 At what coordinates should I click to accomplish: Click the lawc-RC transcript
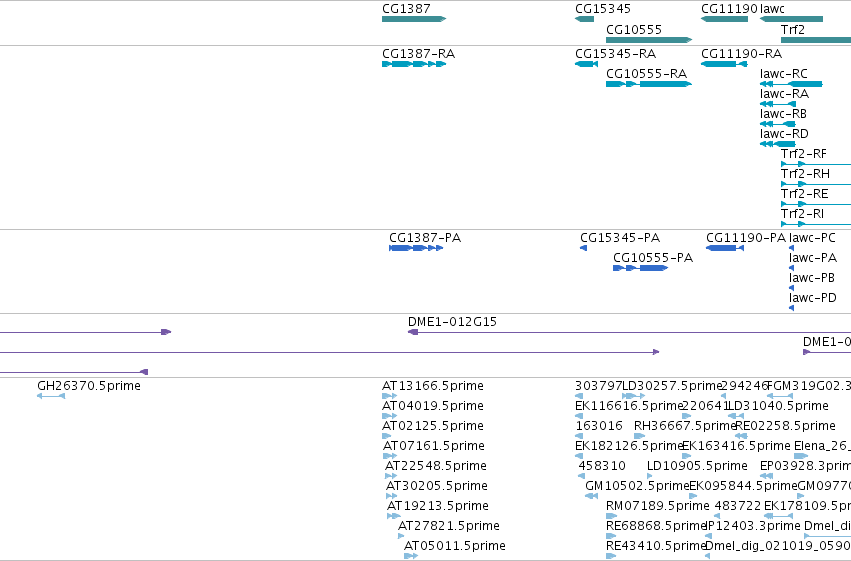791,84
